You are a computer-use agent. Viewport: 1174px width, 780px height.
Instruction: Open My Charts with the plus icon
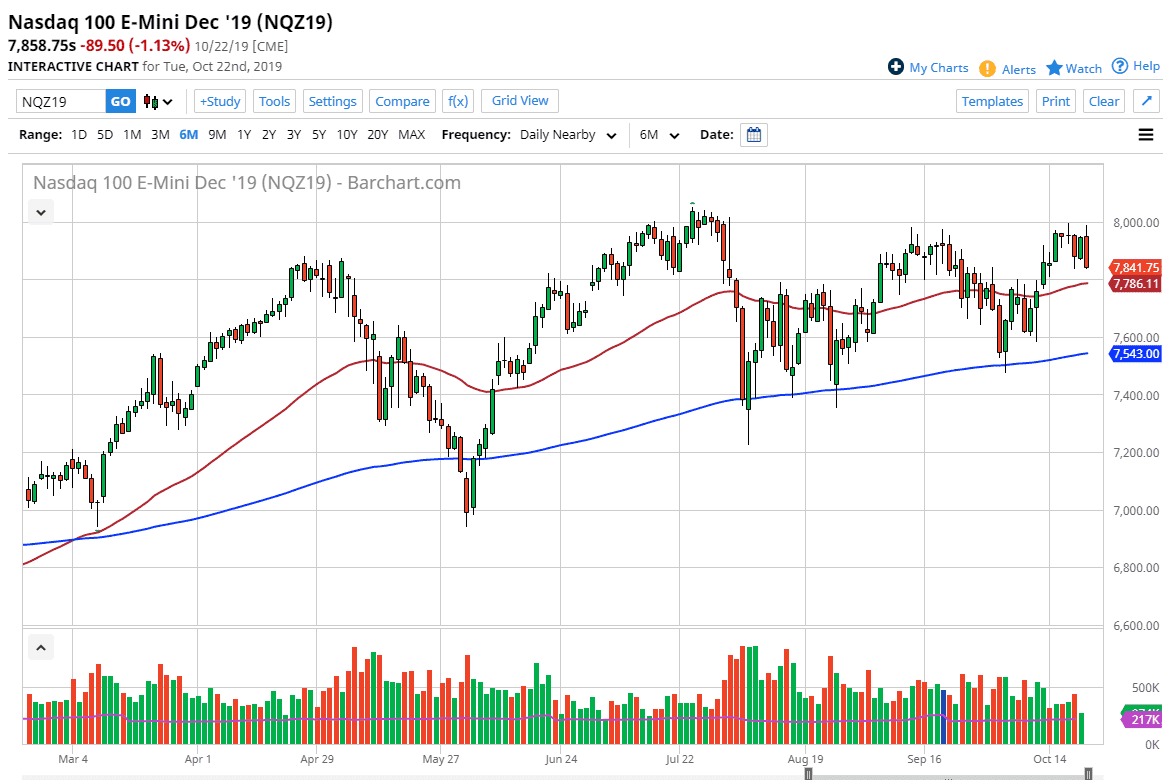click(x=898, y=67)
